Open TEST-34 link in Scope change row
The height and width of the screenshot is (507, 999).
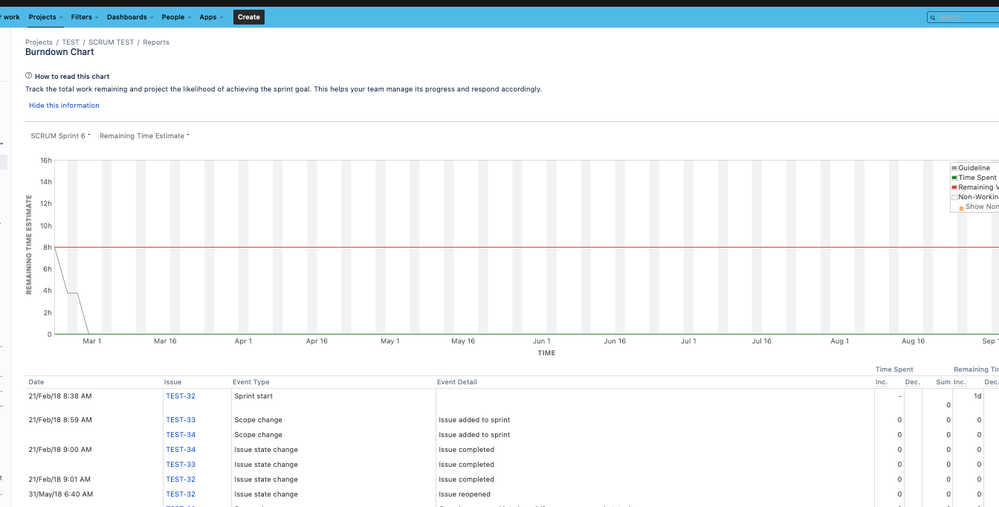point(180,434)
